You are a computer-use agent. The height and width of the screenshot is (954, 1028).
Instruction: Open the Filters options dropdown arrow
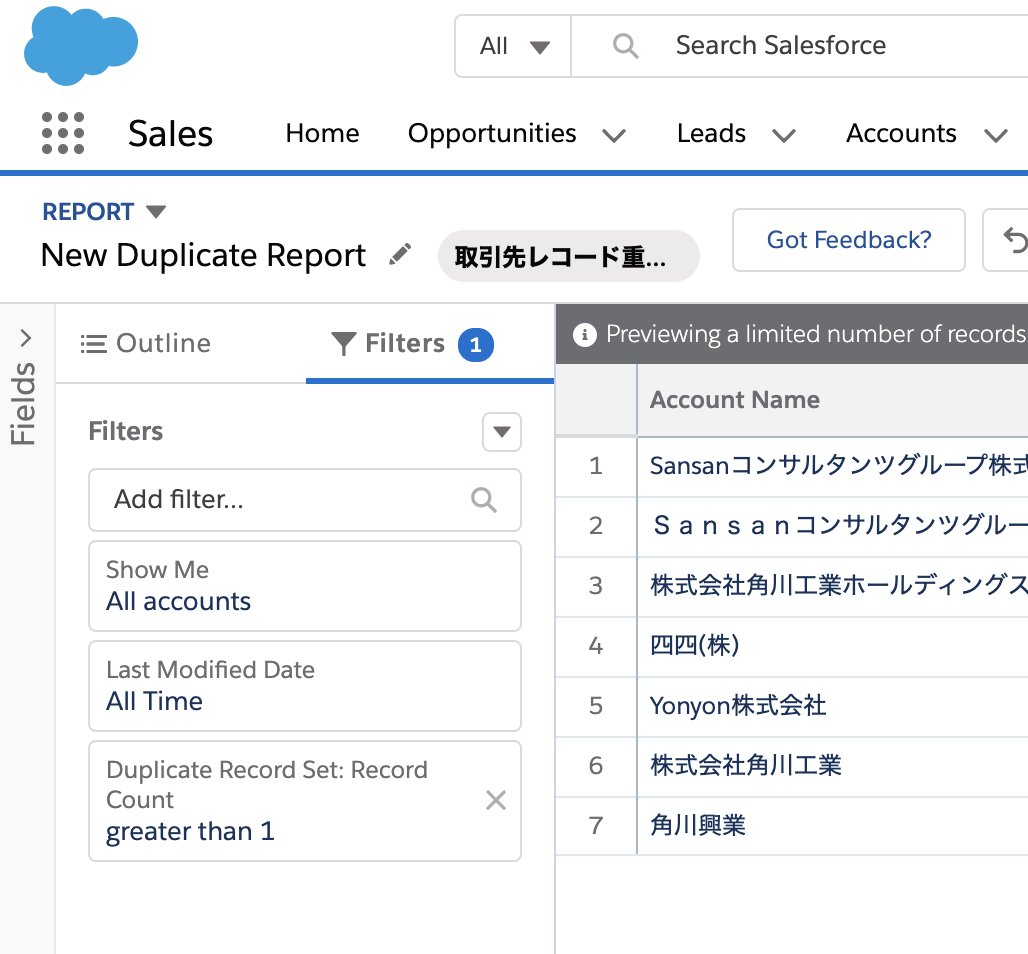[x=502, y=432]
